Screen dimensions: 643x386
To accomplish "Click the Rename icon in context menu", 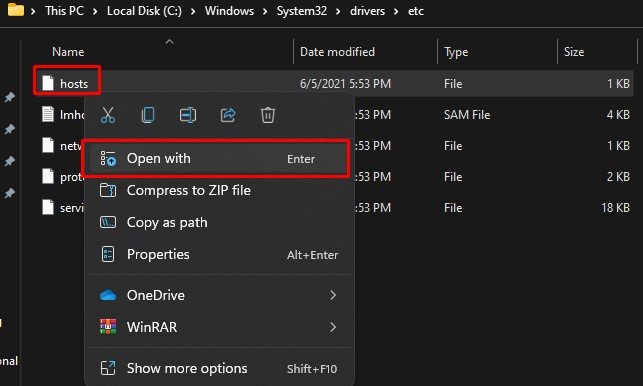I will 188,115.
